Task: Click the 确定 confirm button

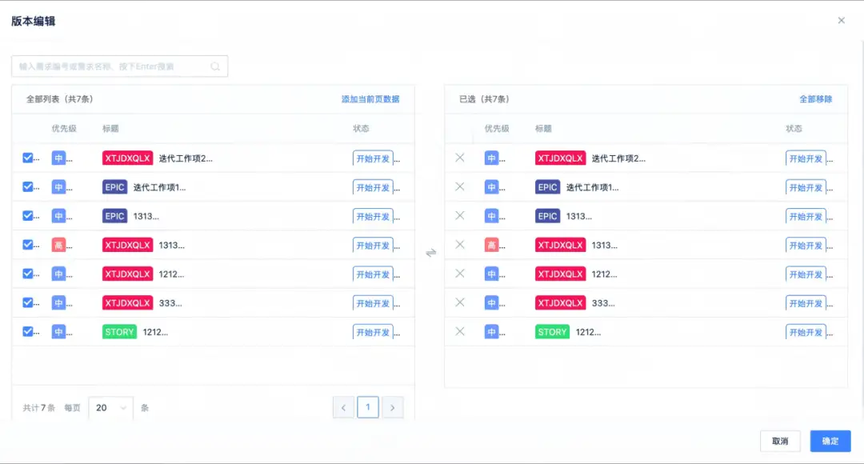Action: click(x=830, y=441)
